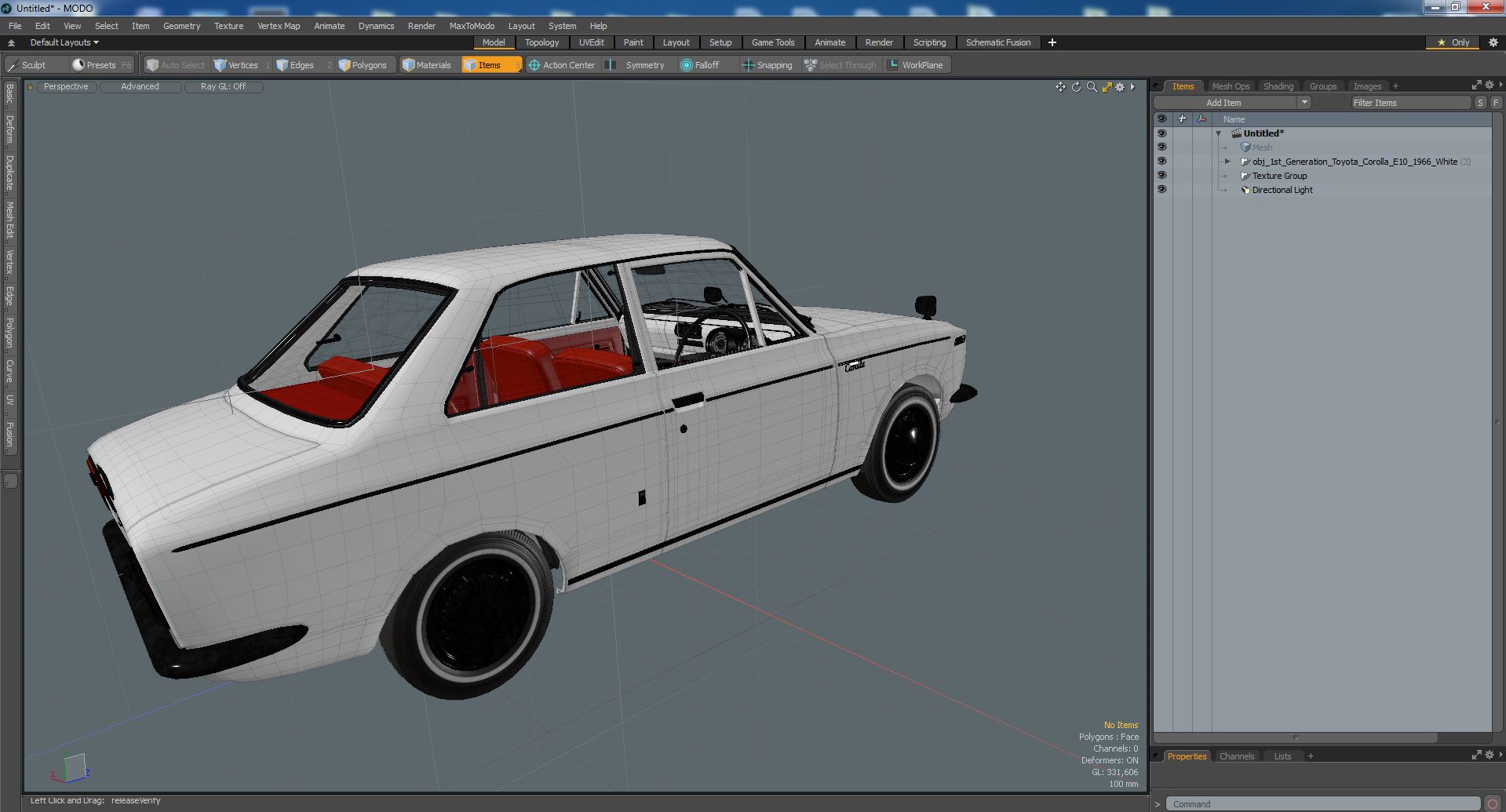
Task: Open the MaxToModo menu
Action: [472, 26]
